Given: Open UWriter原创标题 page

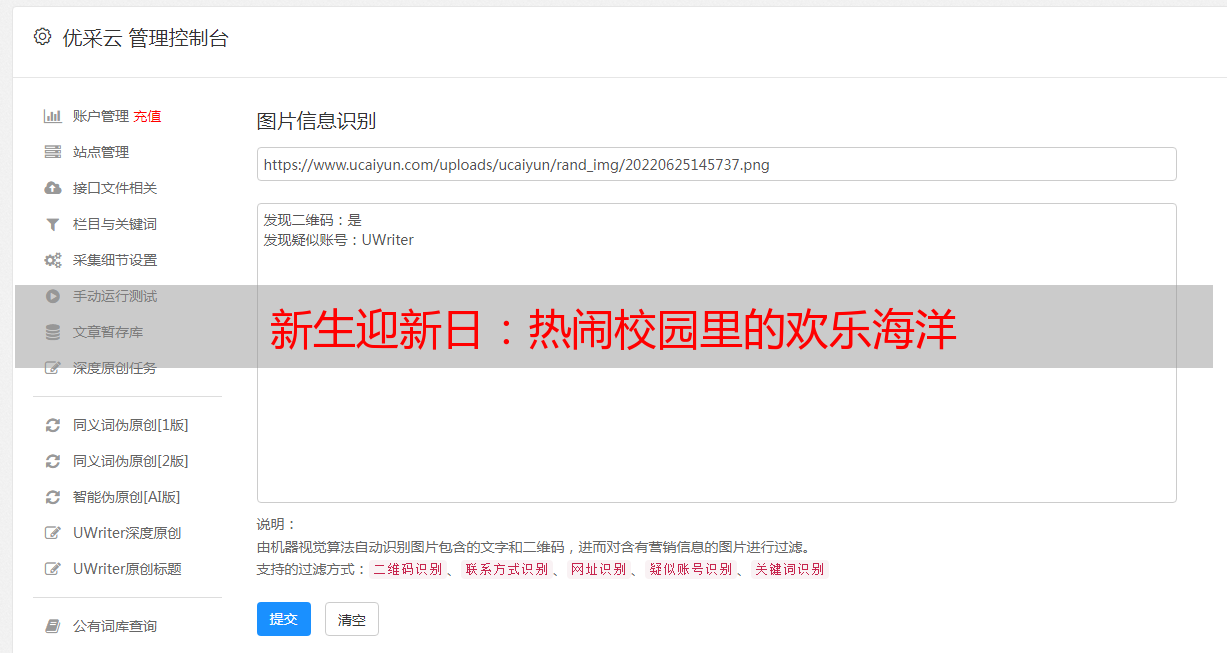Looking at the screenshot, I should [127, 569].
